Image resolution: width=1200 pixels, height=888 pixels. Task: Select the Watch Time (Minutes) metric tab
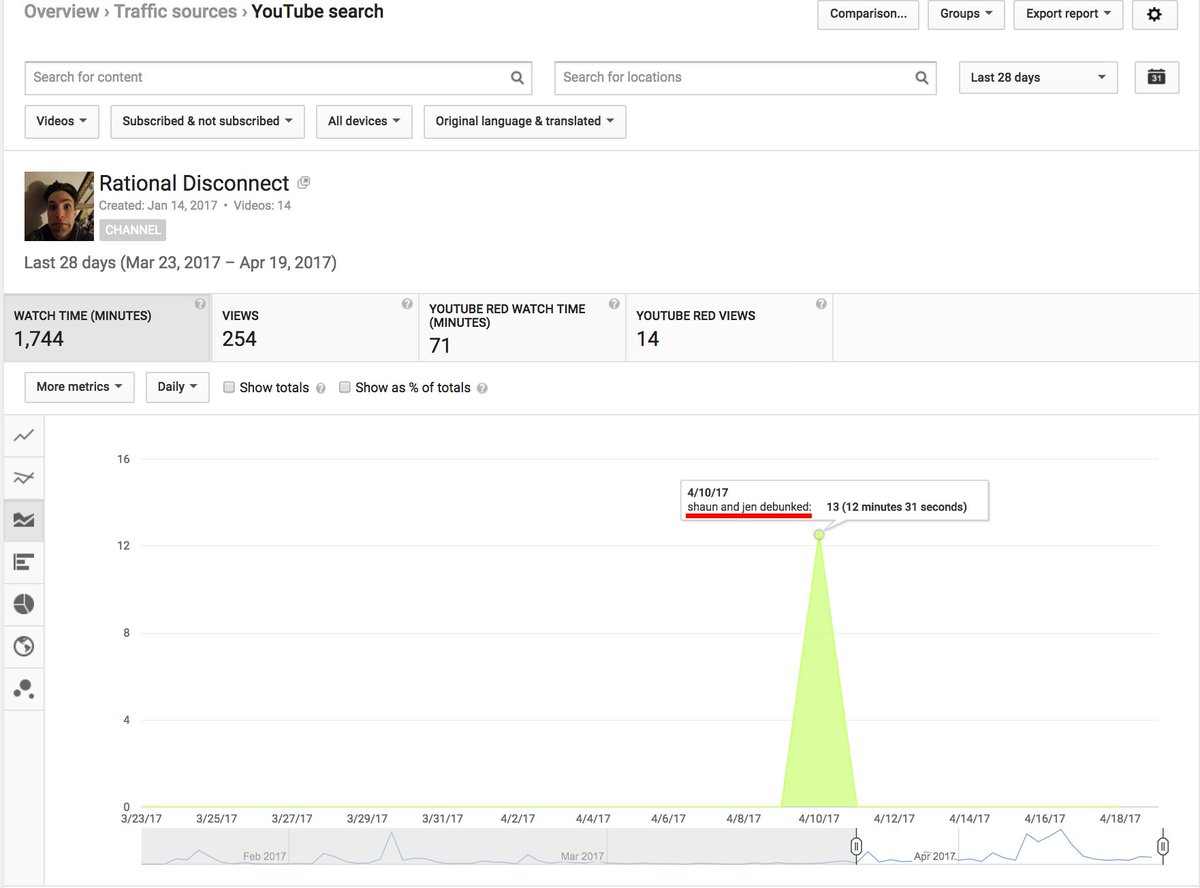(x=108, y=328)
